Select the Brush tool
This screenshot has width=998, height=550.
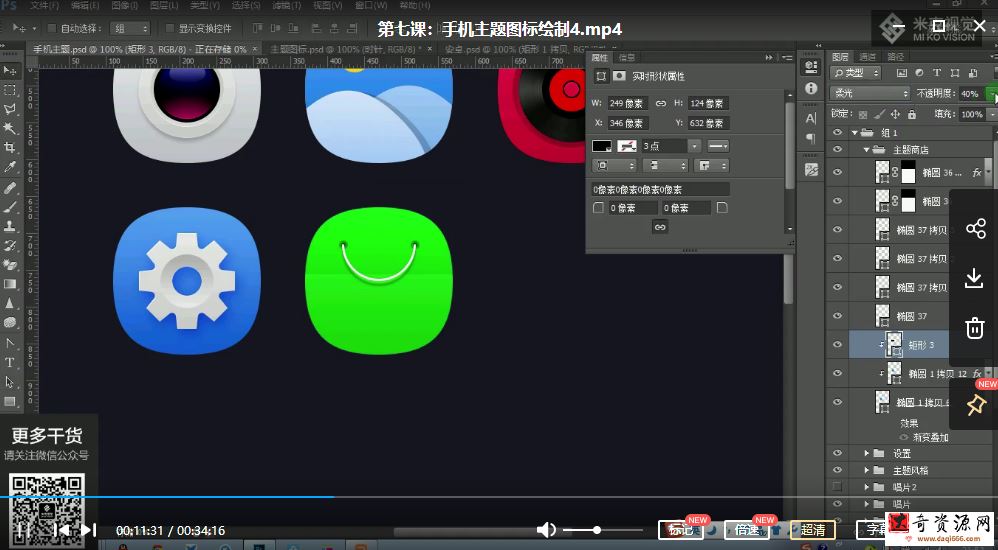(10, 206)
